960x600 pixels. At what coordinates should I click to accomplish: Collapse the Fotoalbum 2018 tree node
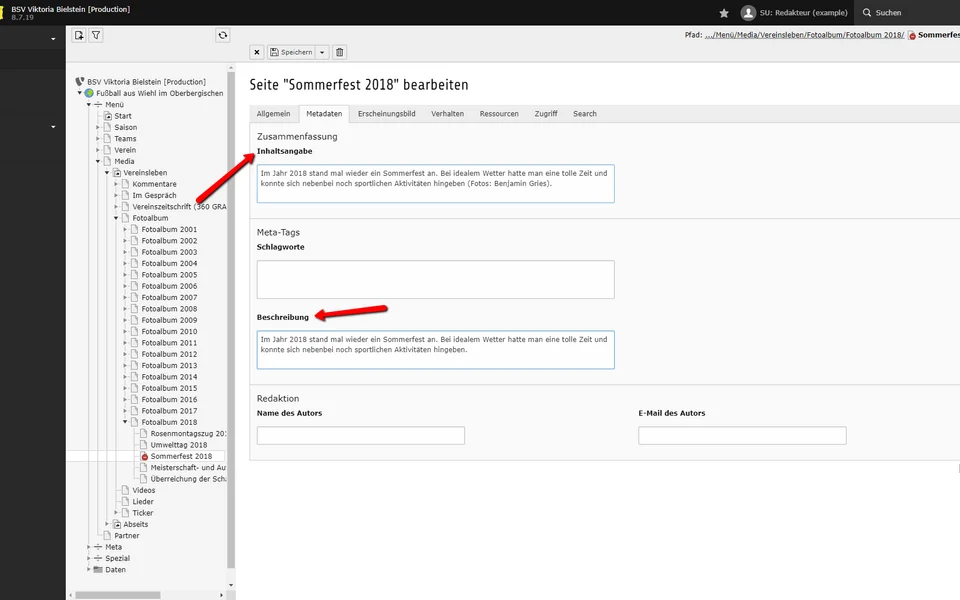125,422
